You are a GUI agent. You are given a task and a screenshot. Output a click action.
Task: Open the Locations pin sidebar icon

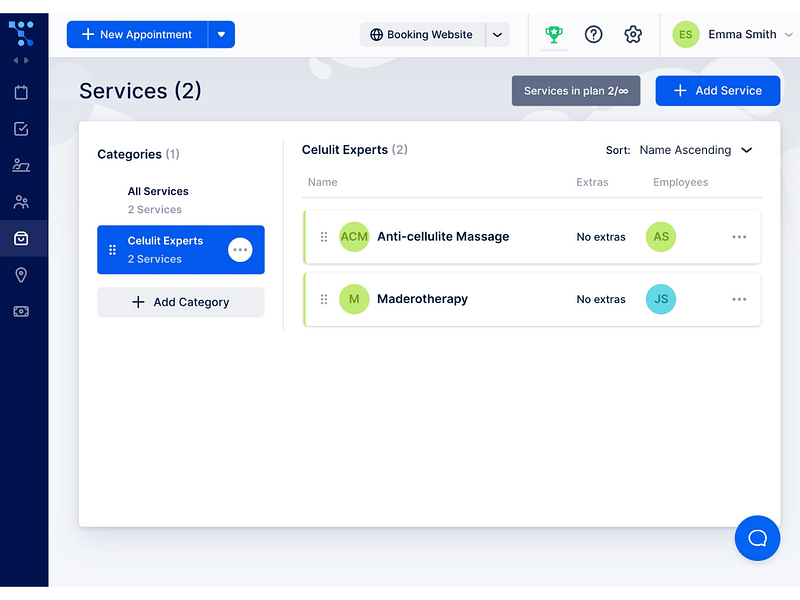coord(21,275)
